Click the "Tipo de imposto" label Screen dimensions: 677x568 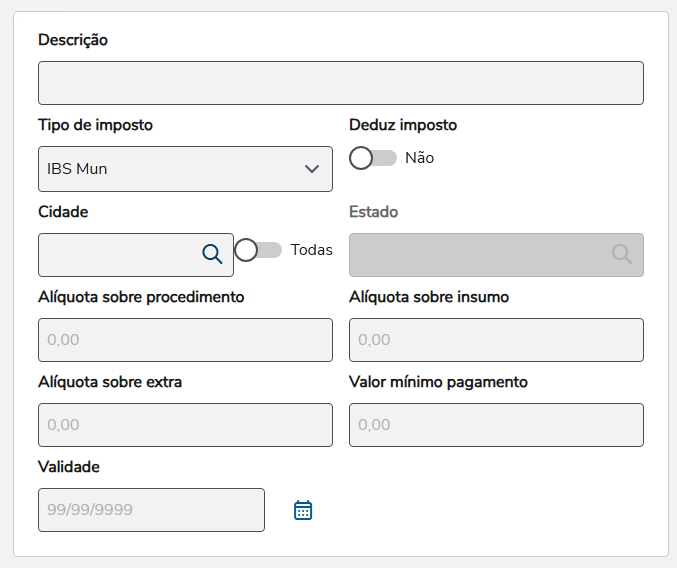pyautogui.click(x=96, y=126)
